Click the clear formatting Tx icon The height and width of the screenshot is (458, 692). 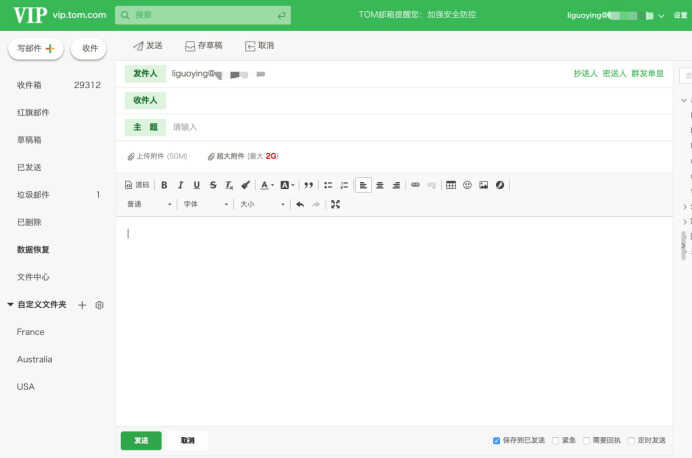click(x=229, y=185)
